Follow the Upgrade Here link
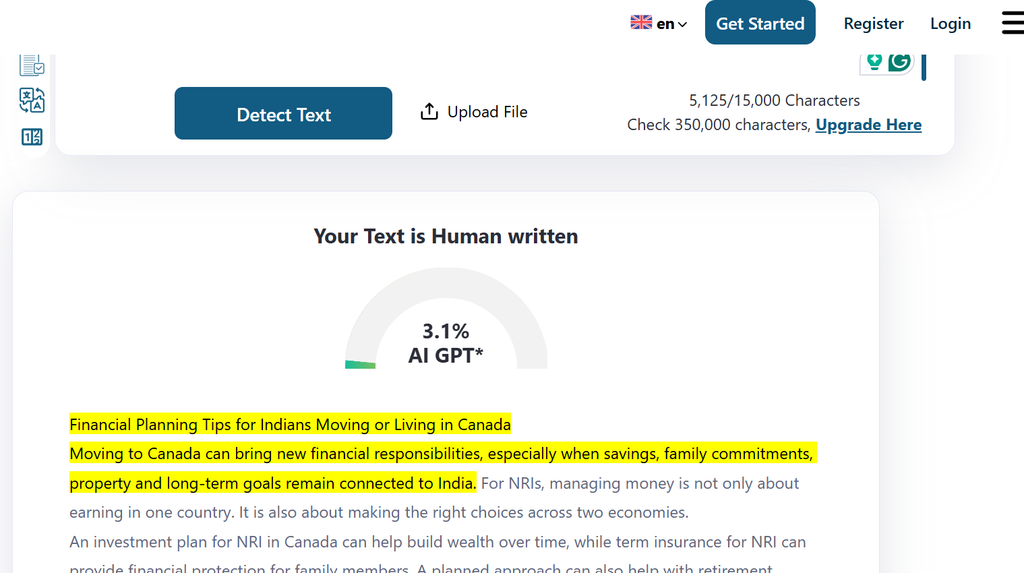Image resolution: width=1024 pixels, height=573 pixels. click(x=869, y=125)
